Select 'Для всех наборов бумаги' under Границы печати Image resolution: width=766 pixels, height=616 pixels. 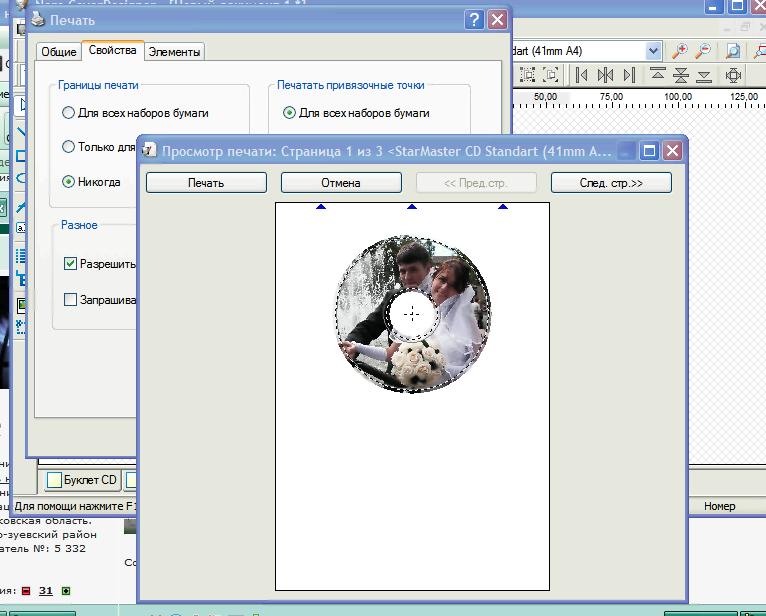pos(69,113)
